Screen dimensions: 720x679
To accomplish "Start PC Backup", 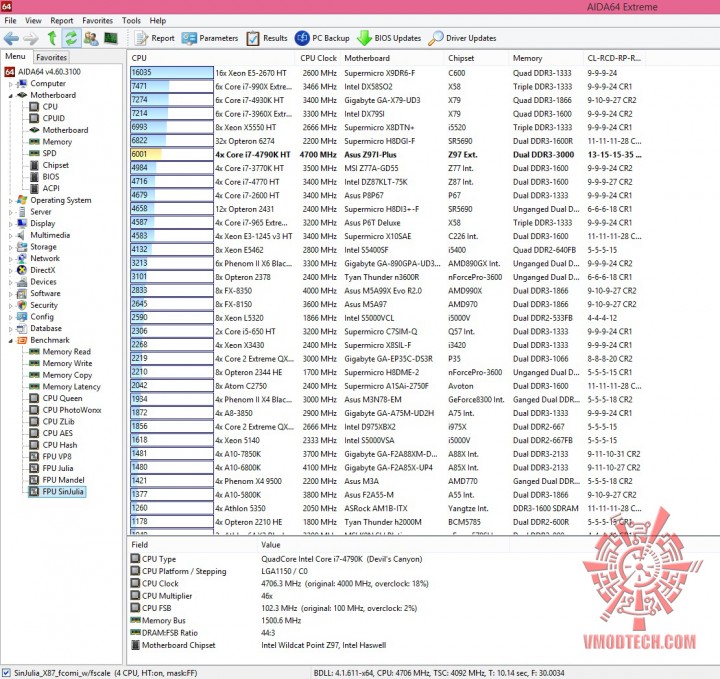I will pos(322,38).
